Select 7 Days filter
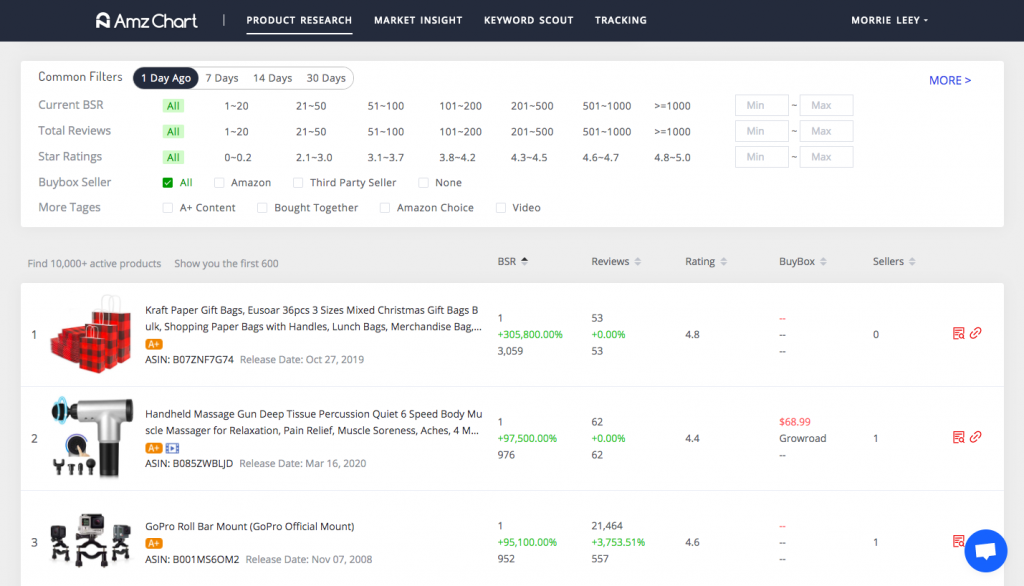This screenshot has height=586, width=1024. point(222,78)
